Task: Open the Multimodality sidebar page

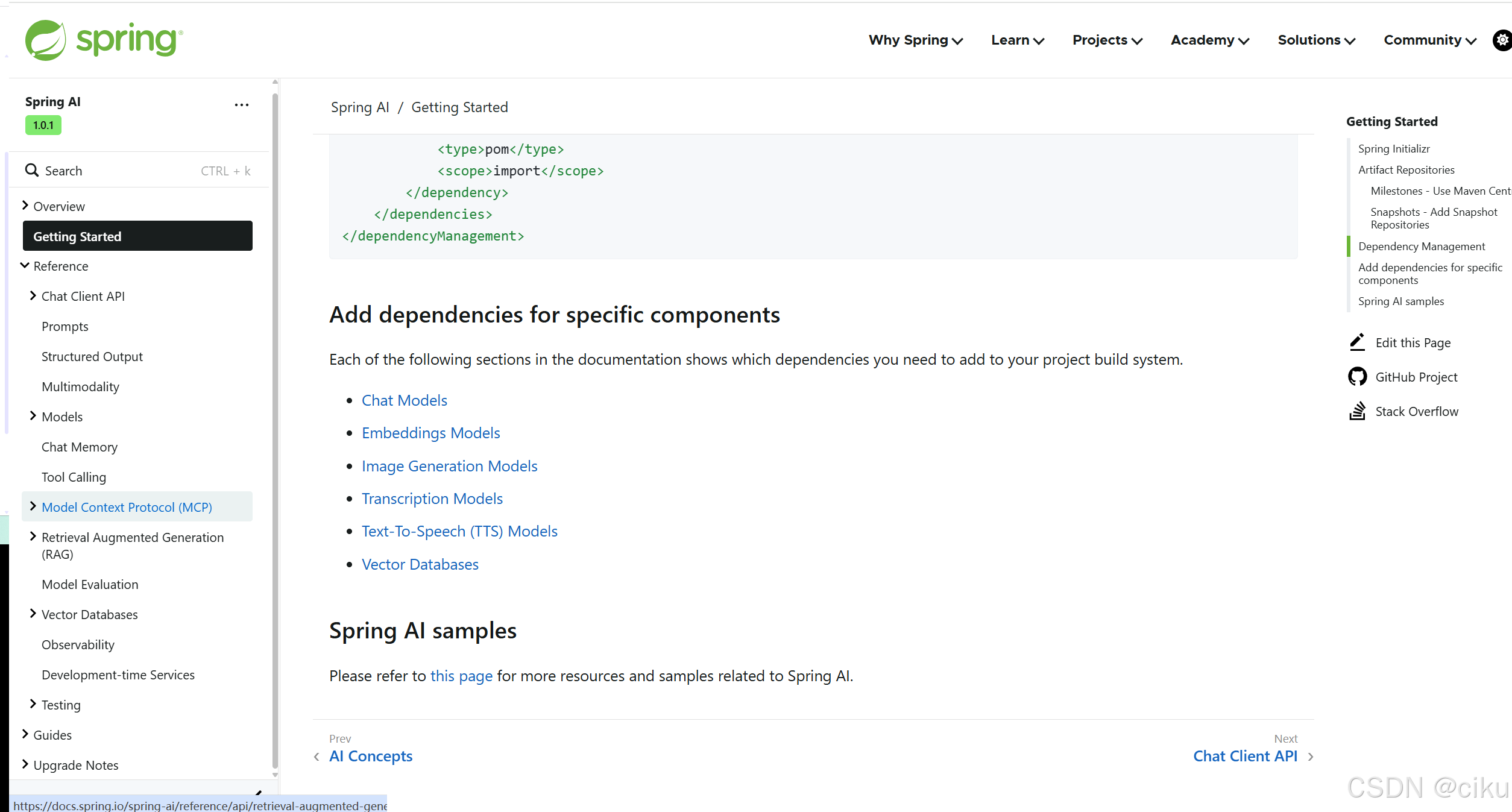Action: click(81, 387)
